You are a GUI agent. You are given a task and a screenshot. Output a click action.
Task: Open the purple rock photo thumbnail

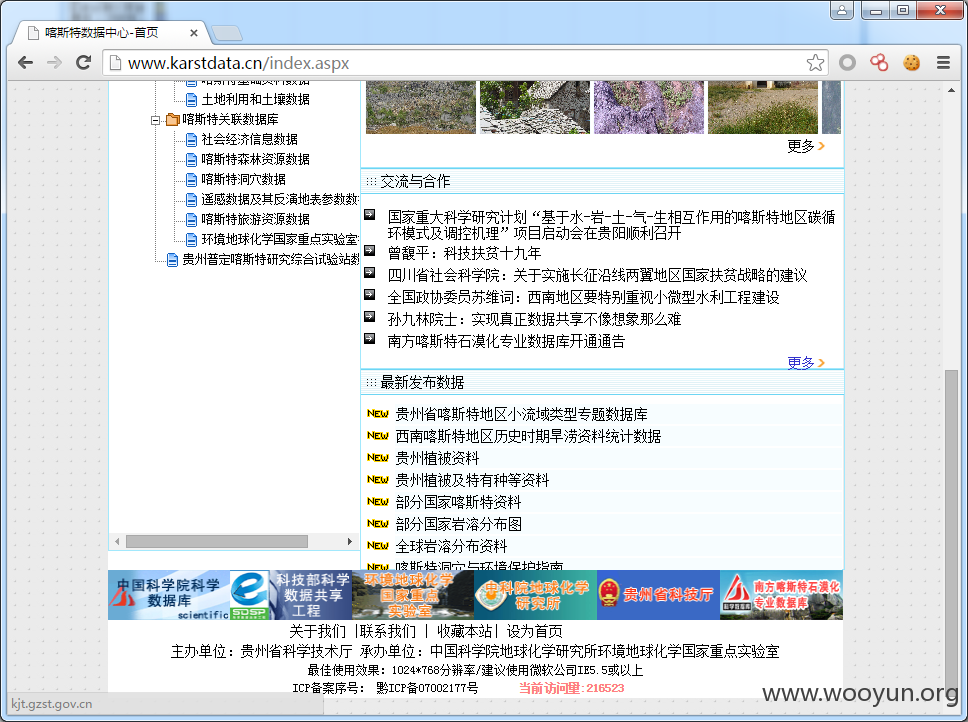(649, 107)
